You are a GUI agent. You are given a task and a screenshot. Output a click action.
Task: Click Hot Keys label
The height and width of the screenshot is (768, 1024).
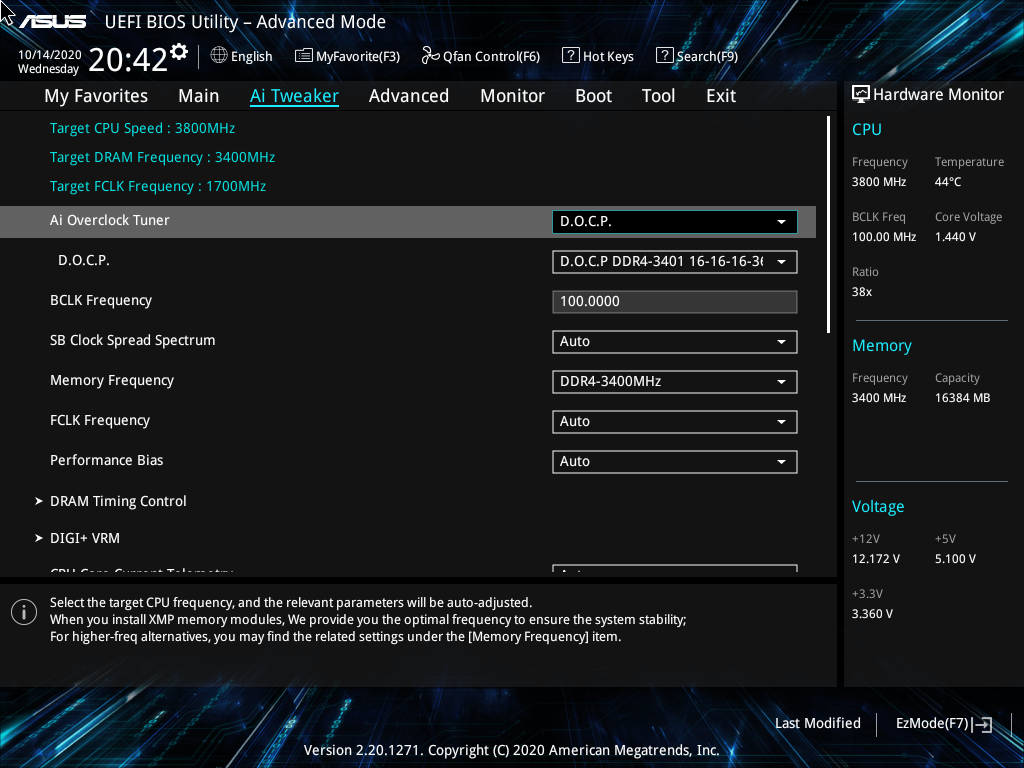(608, 57)
